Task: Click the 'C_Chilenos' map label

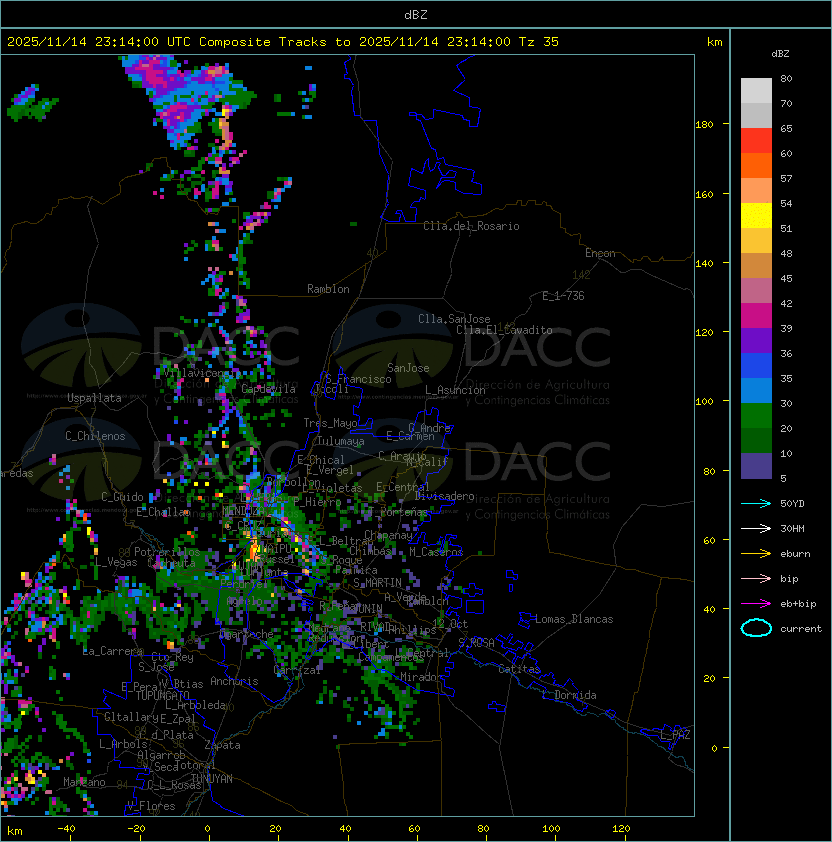Action: click(95, 436)
